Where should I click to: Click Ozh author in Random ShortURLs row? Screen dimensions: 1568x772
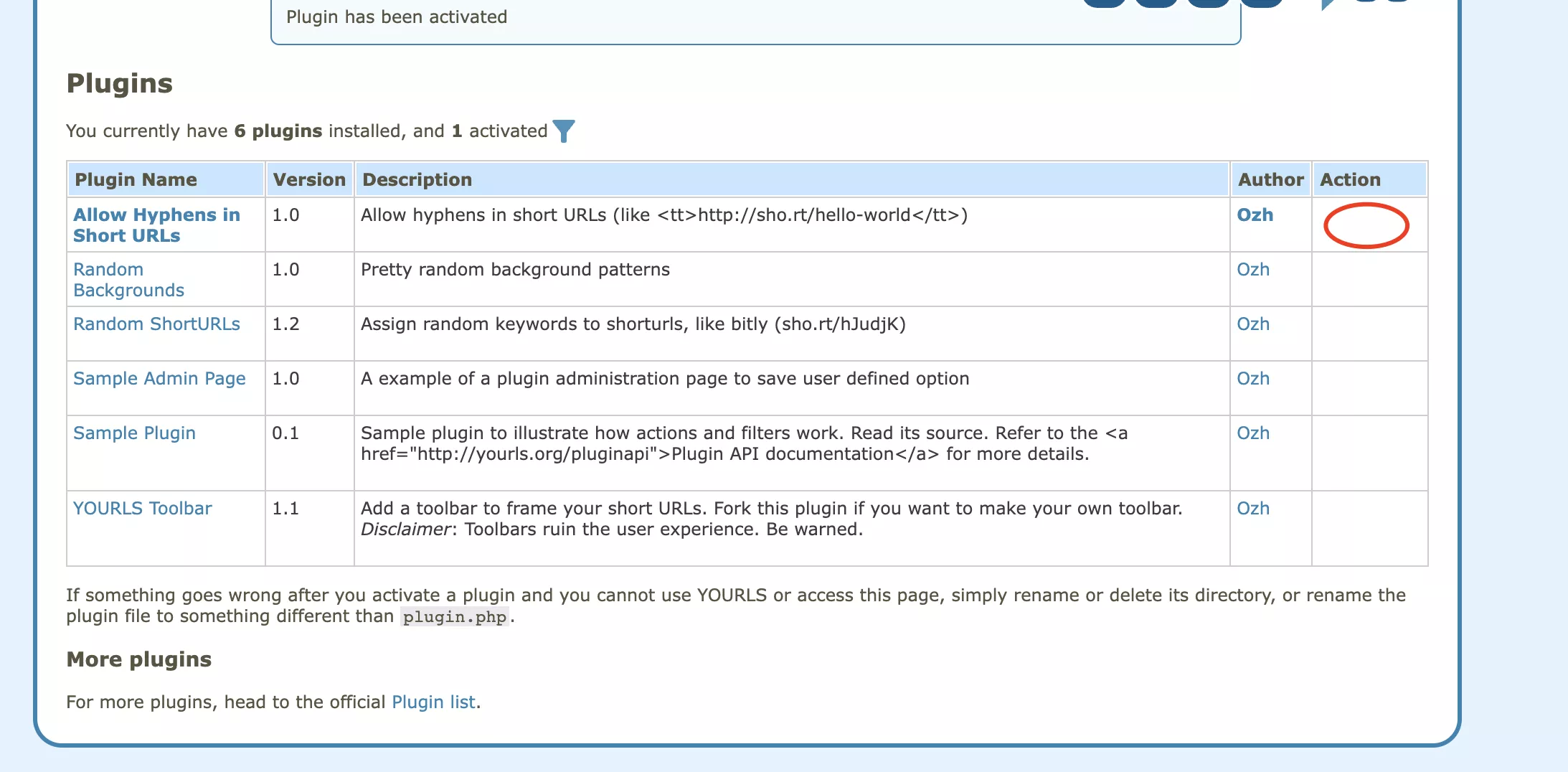tap(1252, 324)
